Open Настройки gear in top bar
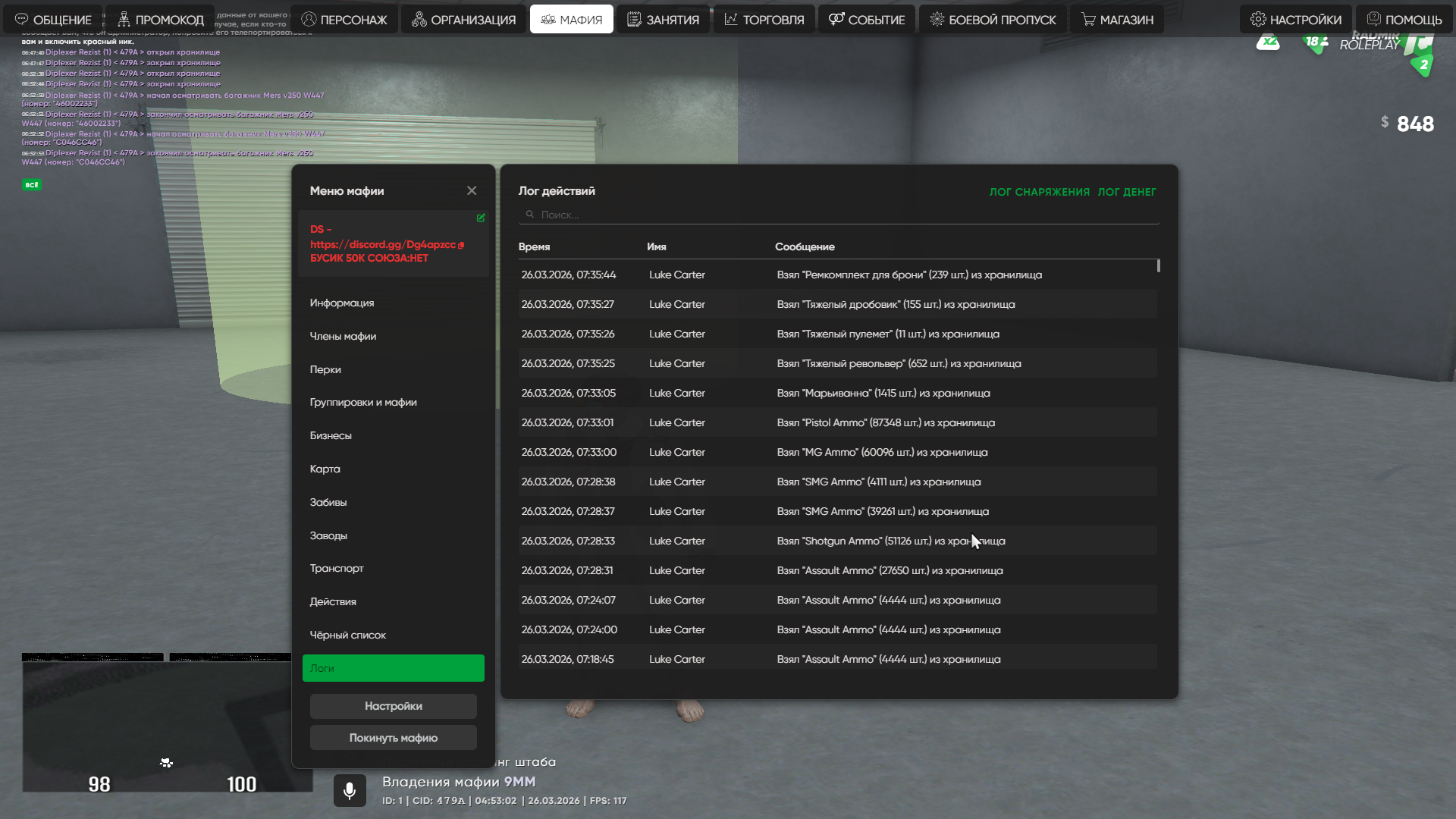Screen dimensions: 1456x819 (1295, 20)
